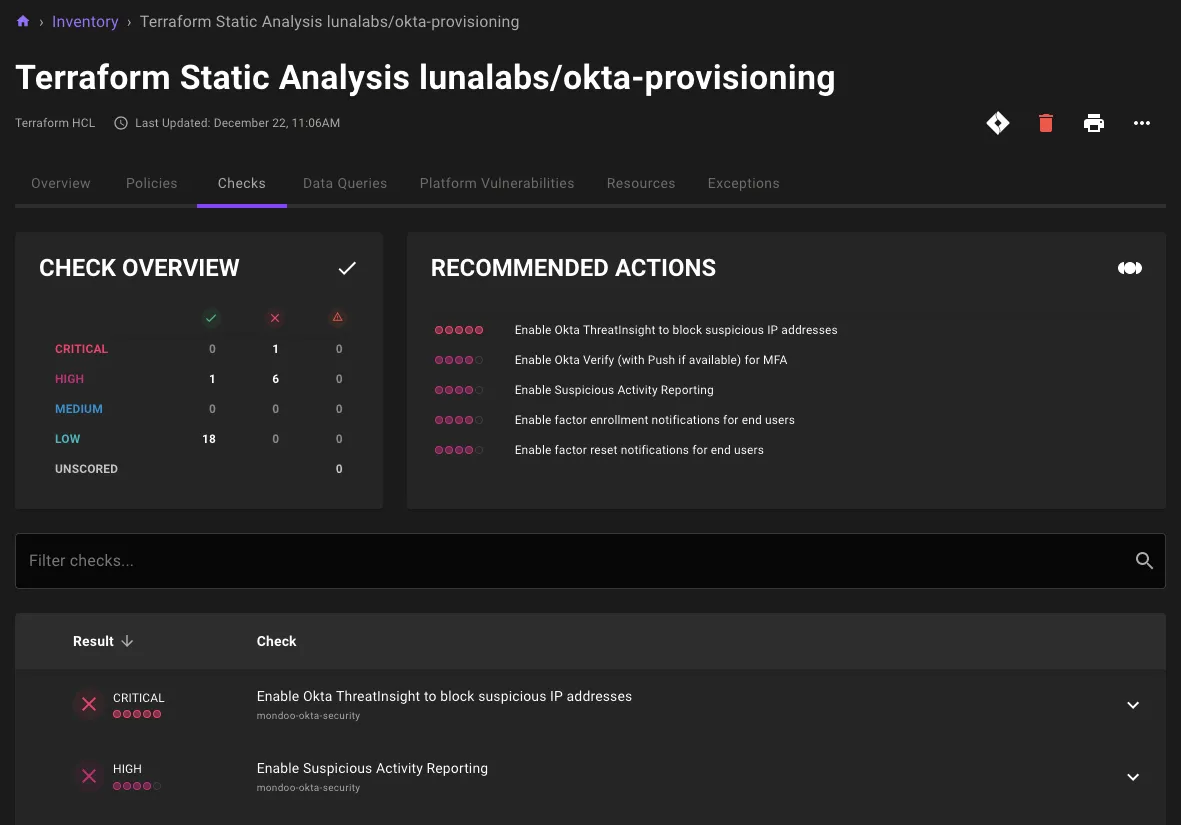Viewport: 1181px width, 825px height.
Task: Go to home via breadcrumb house icon
Action: click(x=23, y=21)
